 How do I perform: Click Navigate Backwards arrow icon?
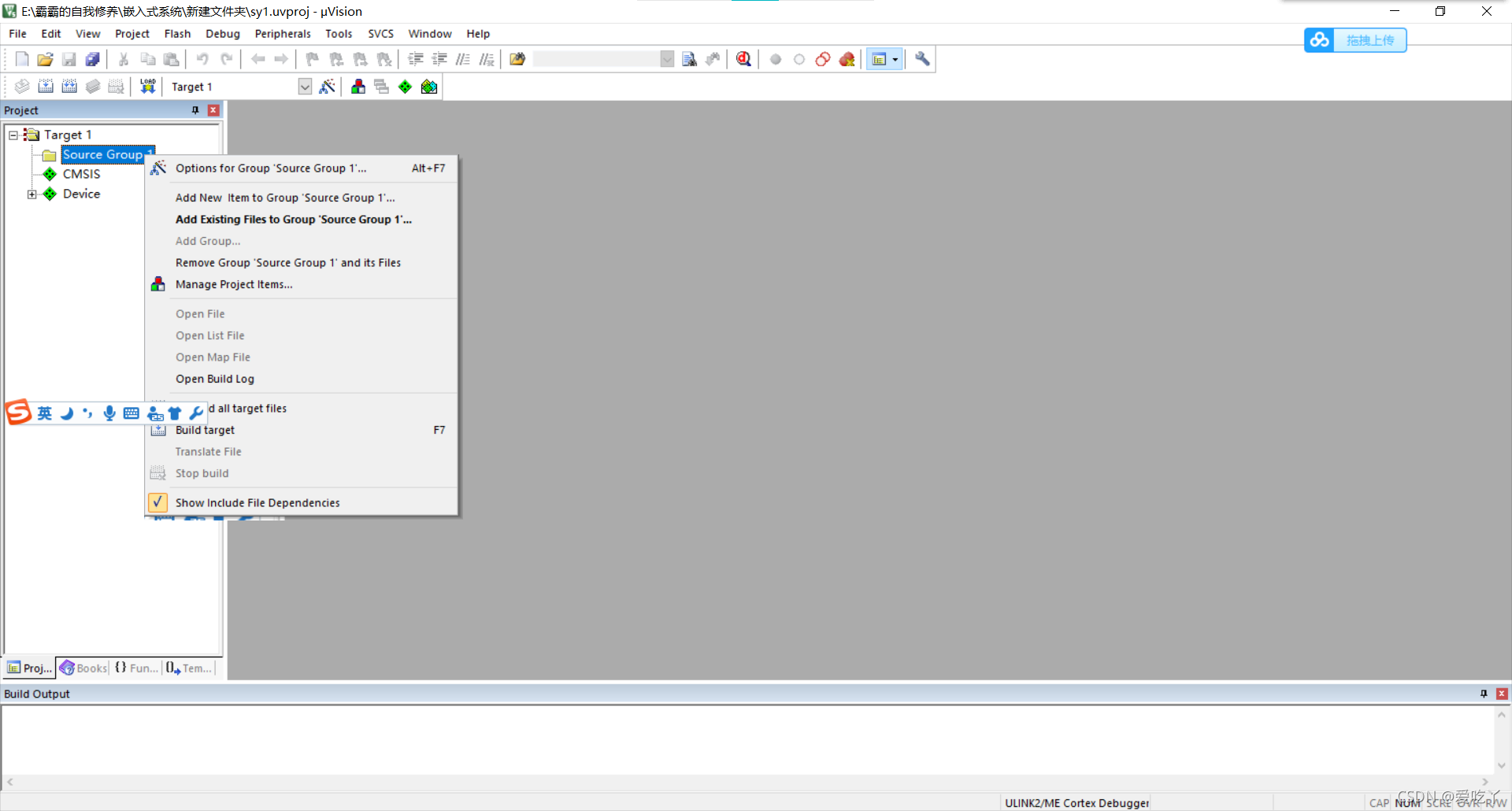pyautogui.click(x=258, y=59)
